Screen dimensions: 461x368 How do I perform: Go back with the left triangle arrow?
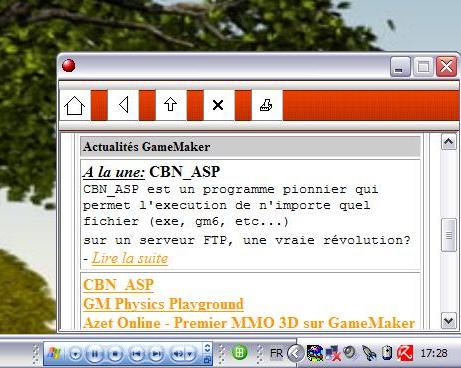point(124,105)
